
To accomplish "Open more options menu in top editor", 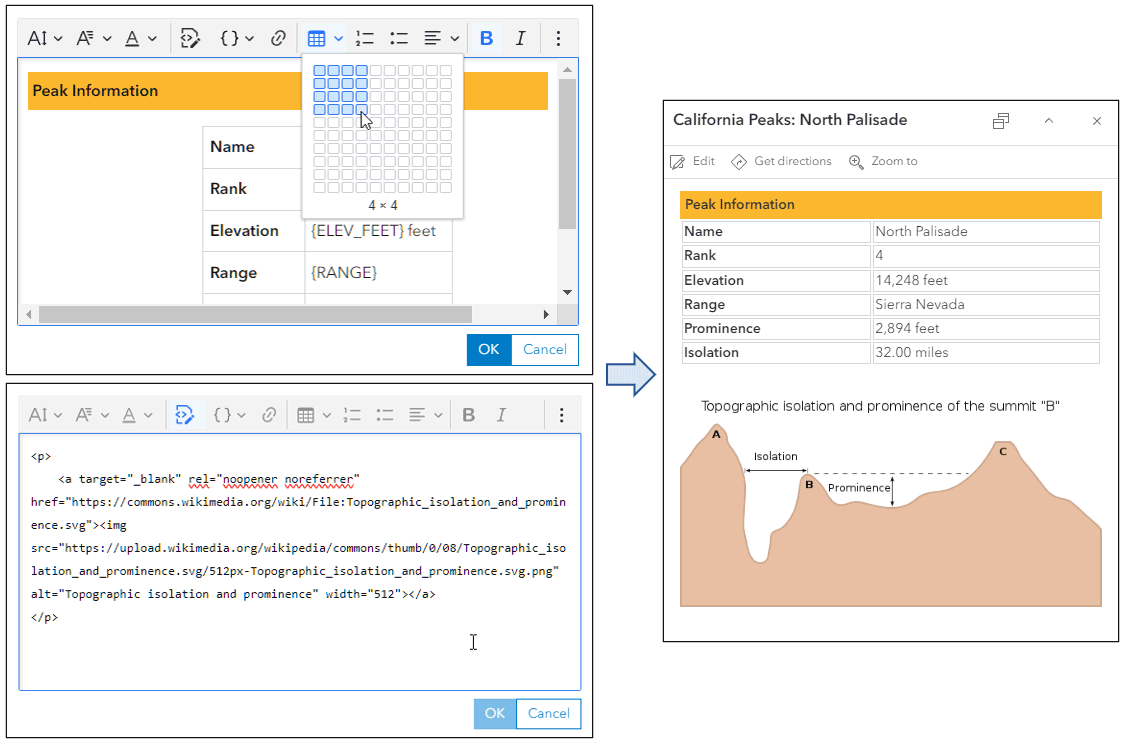I will [558, 38].
